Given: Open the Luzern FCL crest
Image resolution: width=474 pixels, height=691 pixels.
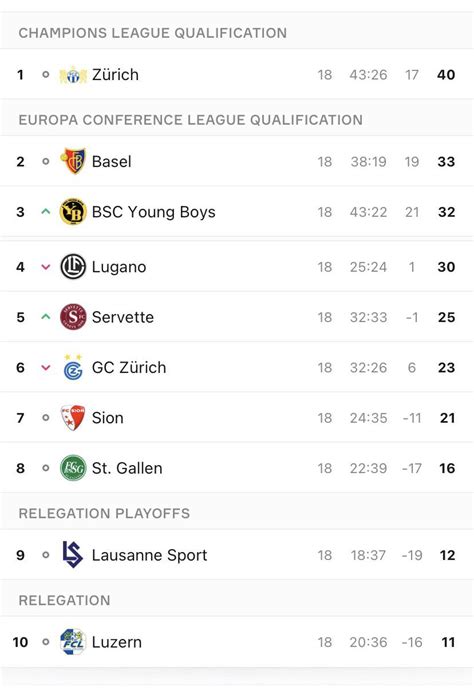Looking at the screenshot, I should point(73,642).
